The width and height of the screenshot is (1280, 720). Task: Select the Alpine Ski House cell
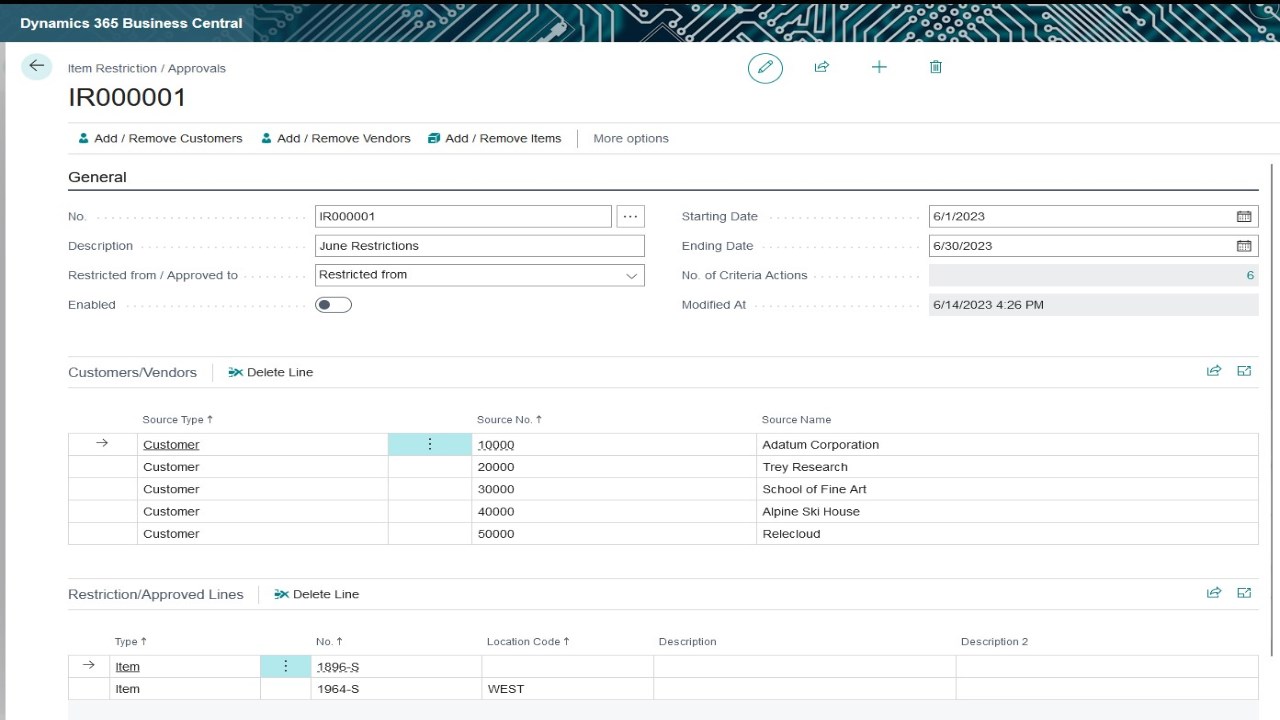[1007, 511]
